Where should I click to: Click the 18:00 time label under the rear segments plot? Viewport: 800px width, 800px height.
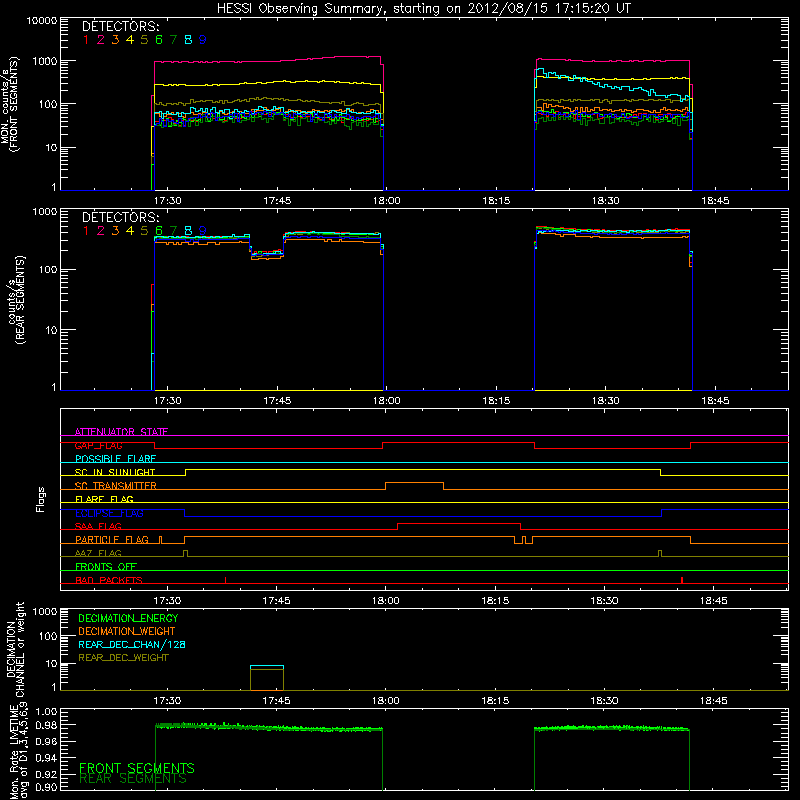point(386,401)
